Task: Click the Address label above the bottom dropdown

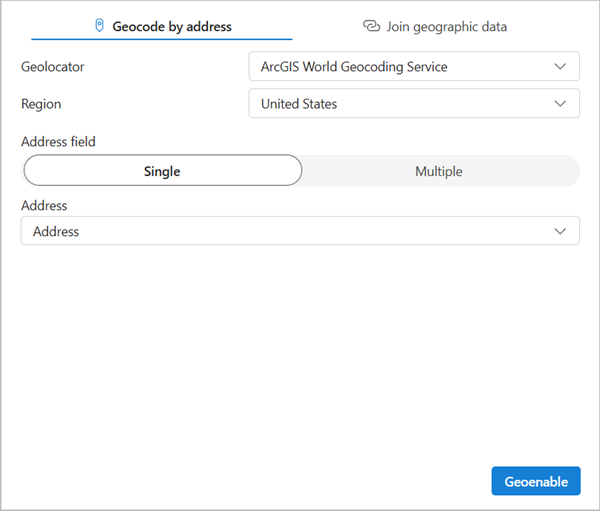Action: click(44, 205)
